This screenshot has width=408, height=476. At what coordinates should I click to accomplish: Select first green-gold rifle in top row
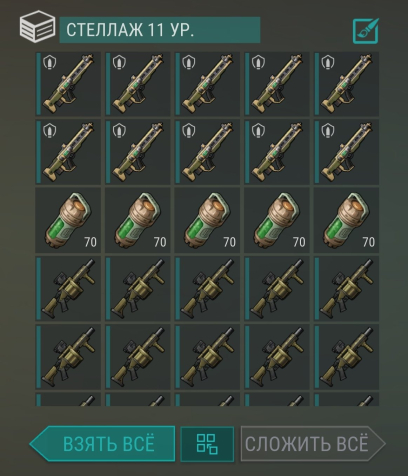68,84
